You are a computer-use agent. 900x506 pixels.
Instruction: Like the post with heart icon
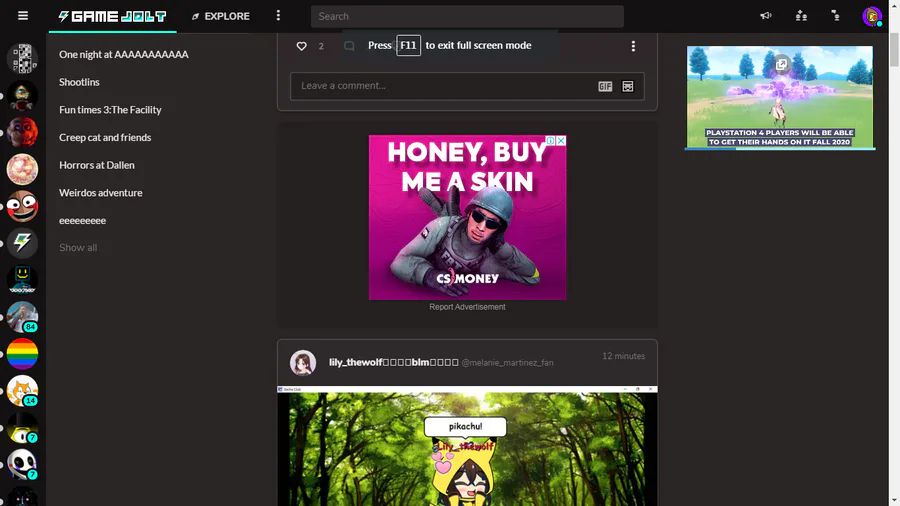(301, 46)
